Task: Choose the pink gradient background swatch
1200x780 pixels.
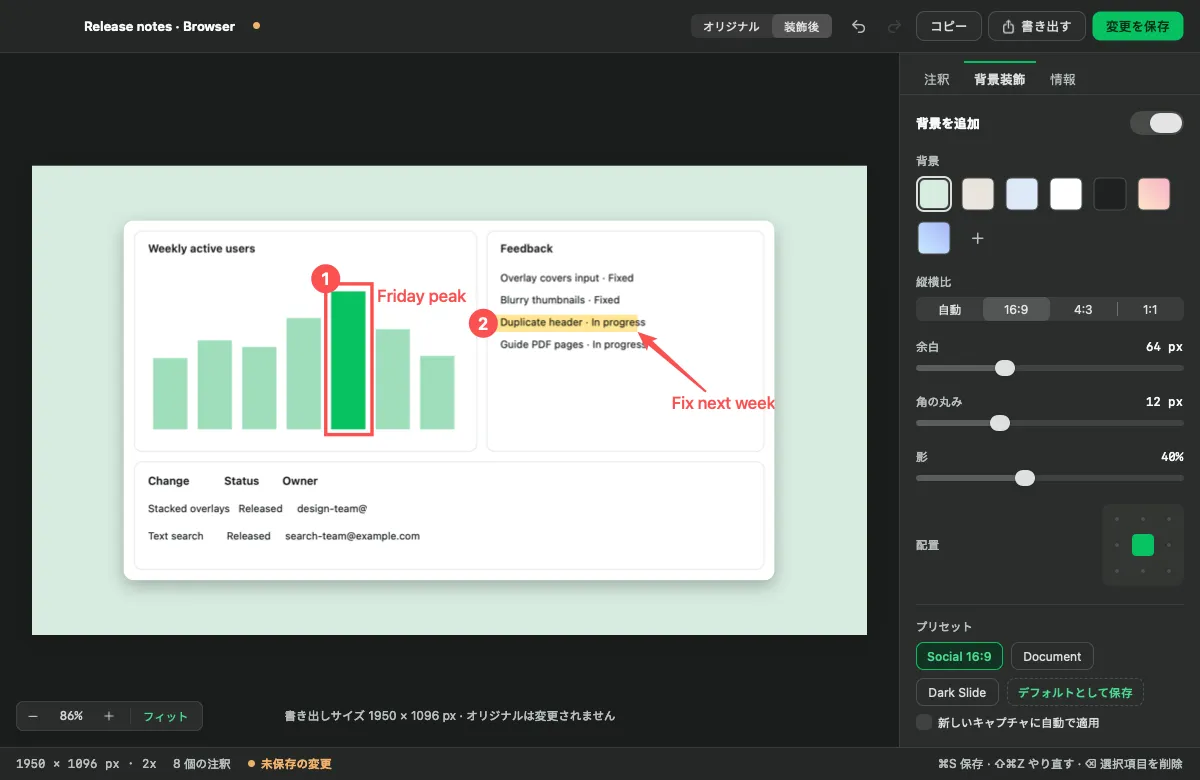Action: tap(1154, 194)
